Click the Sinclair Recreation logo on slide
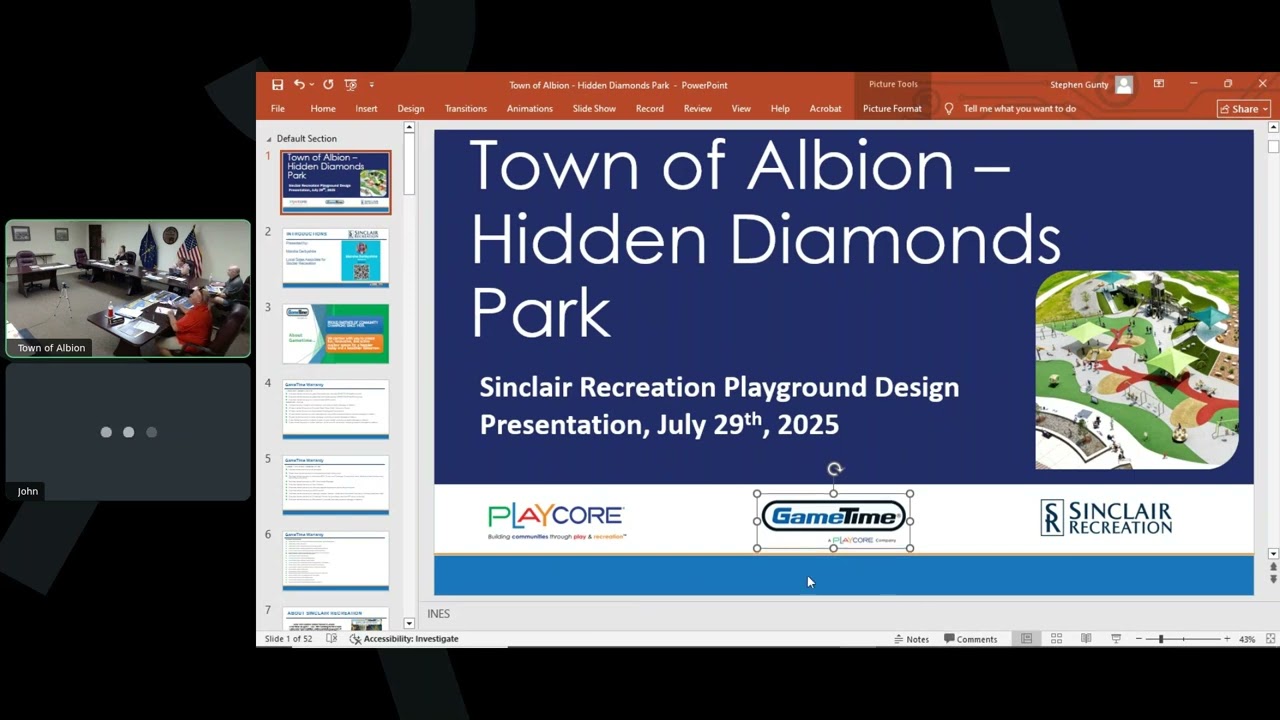1280x720 pixels. pyautogui.click(x=1106, y=518)
